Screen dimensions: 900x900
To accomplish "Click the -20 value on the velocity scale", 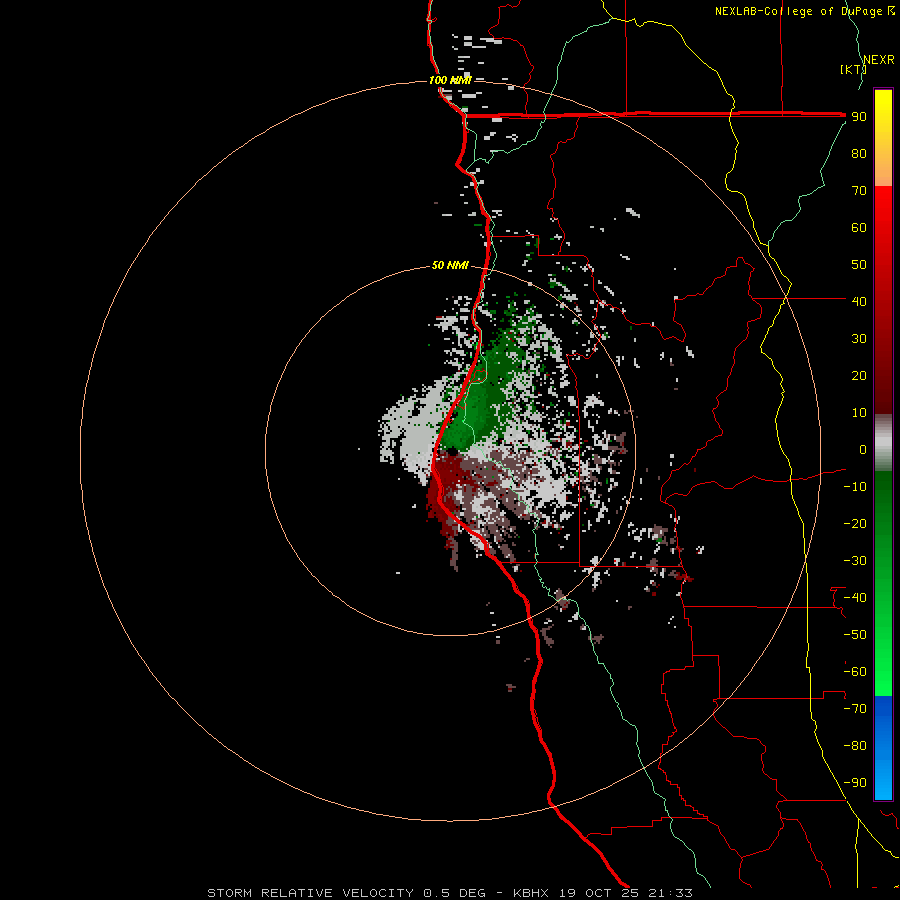I will point(855,523).
